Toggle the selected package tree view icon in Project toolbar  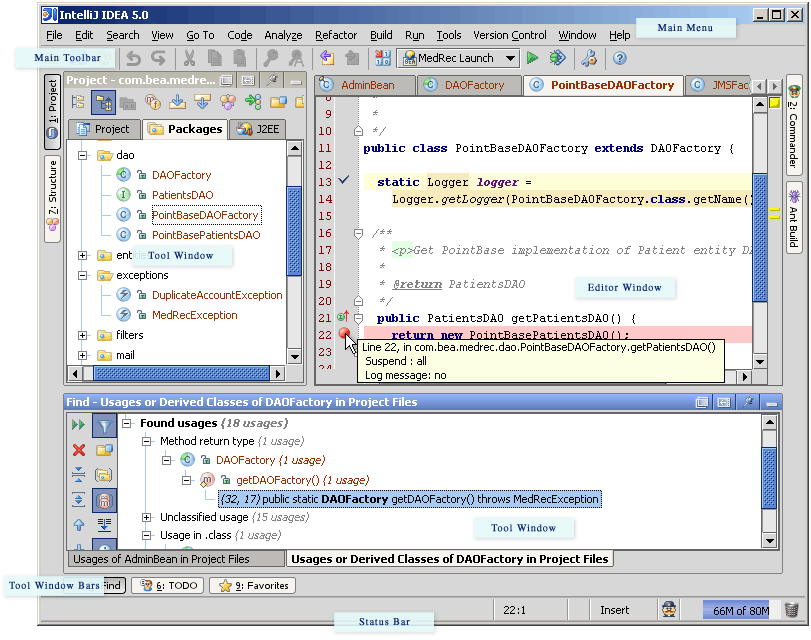pos(103,102)
